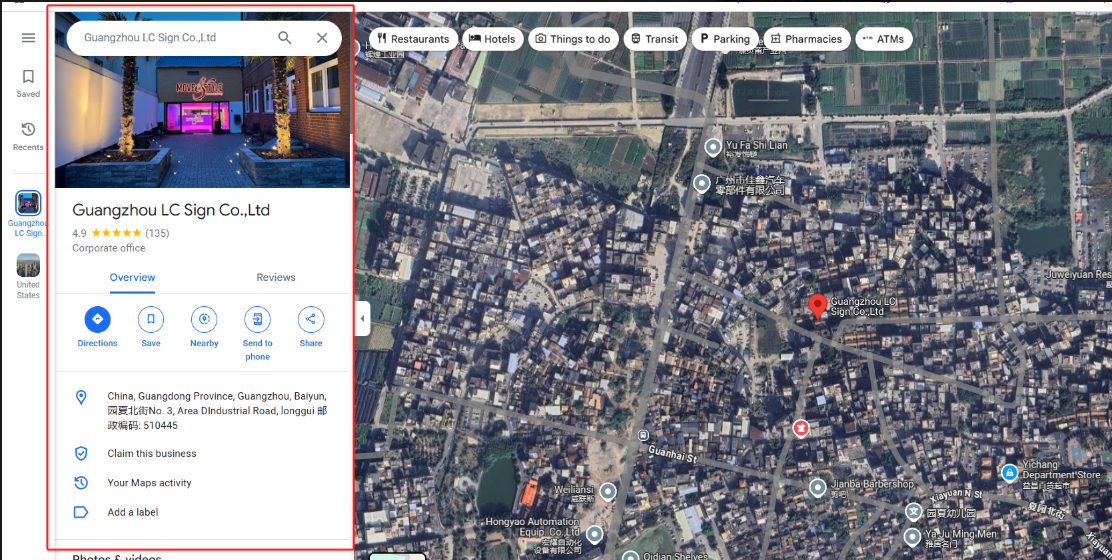The width and height of the screenshot is (1112, 560).
Task: Open the hamburger main menu
Action: (28, 38)
